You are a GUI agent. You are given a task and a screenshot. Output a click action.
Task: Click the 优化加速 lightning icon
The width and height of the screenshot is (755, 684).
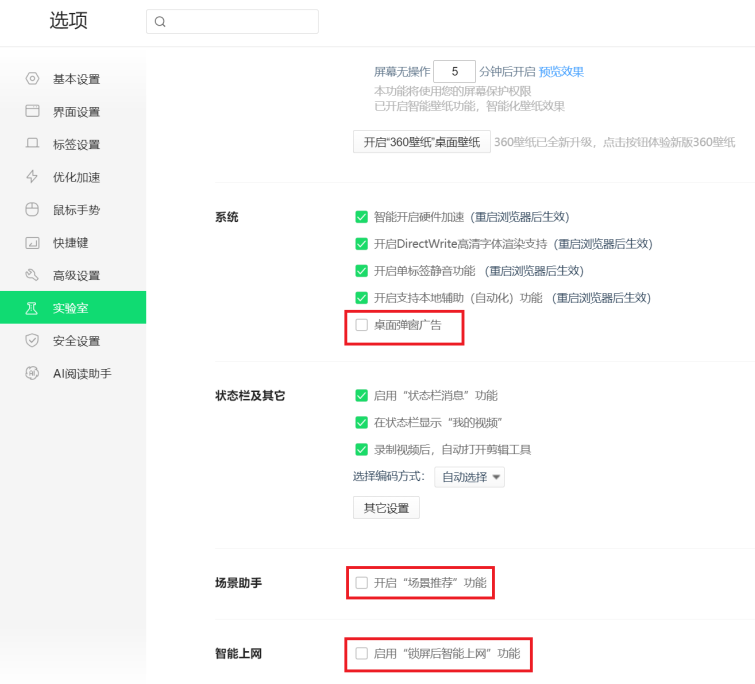click(32, 177)
